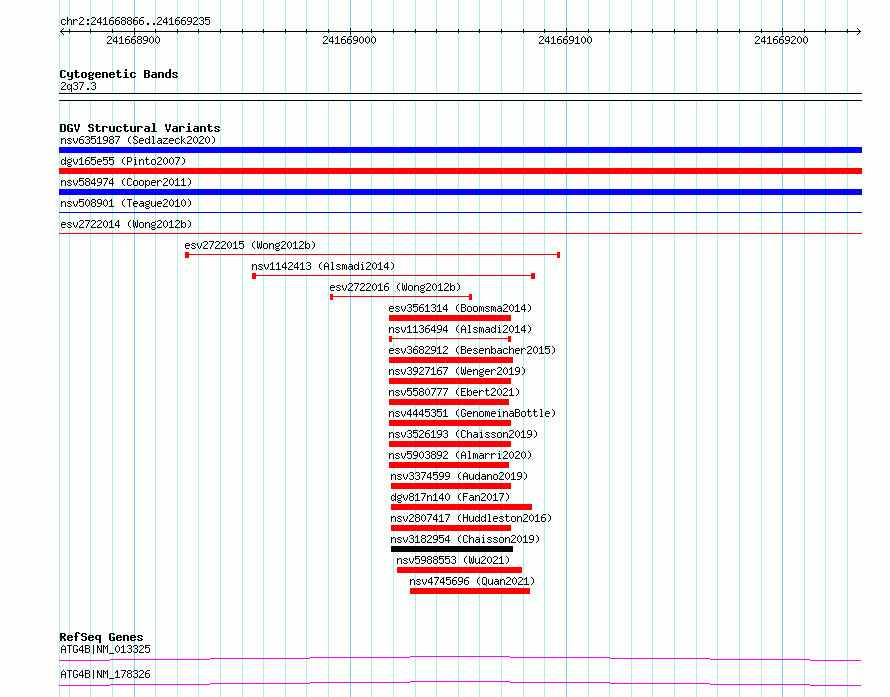Click the right arrow on the ruler
This screenshot has height=697, width=890.
(859, 31)
